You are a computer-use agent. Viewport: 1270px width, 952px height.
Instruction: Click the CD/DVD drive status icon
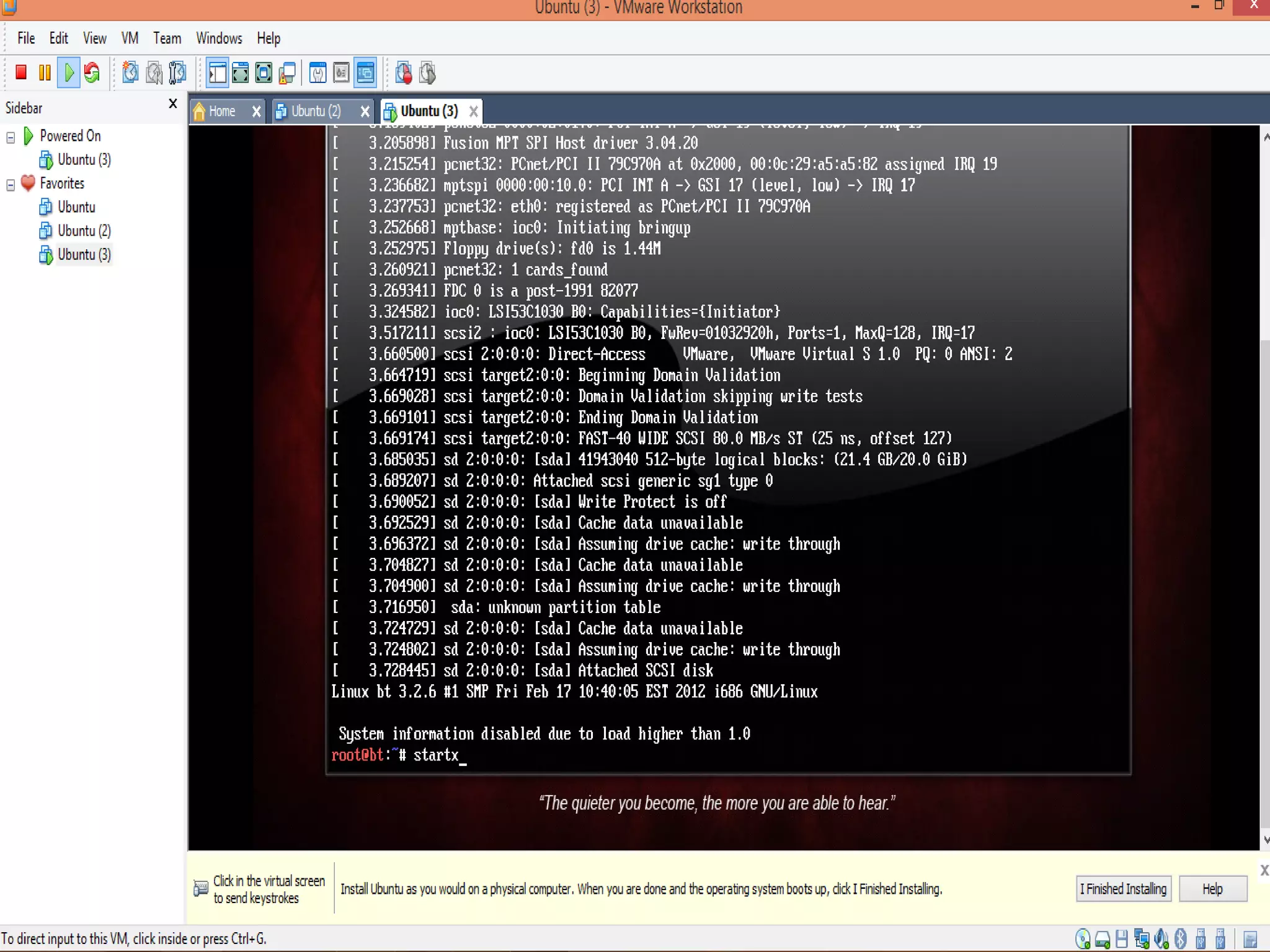coord(1083,939)
